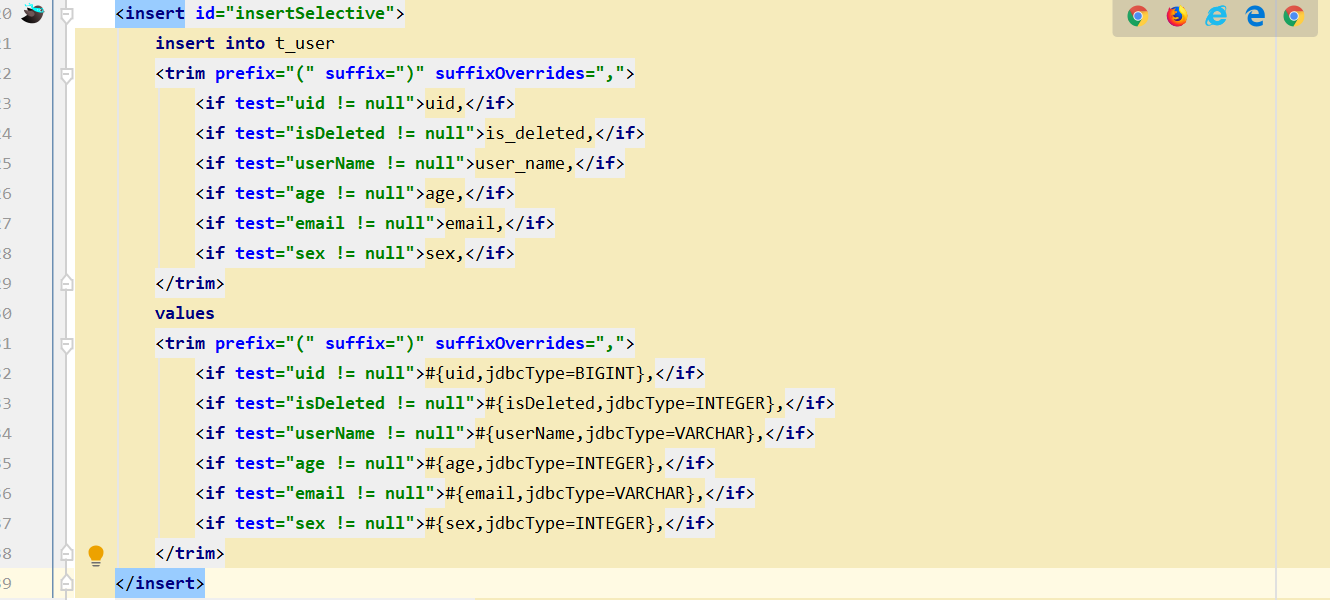
Task: Click fold end marker at first closing trim
Action: pos(67,283)
